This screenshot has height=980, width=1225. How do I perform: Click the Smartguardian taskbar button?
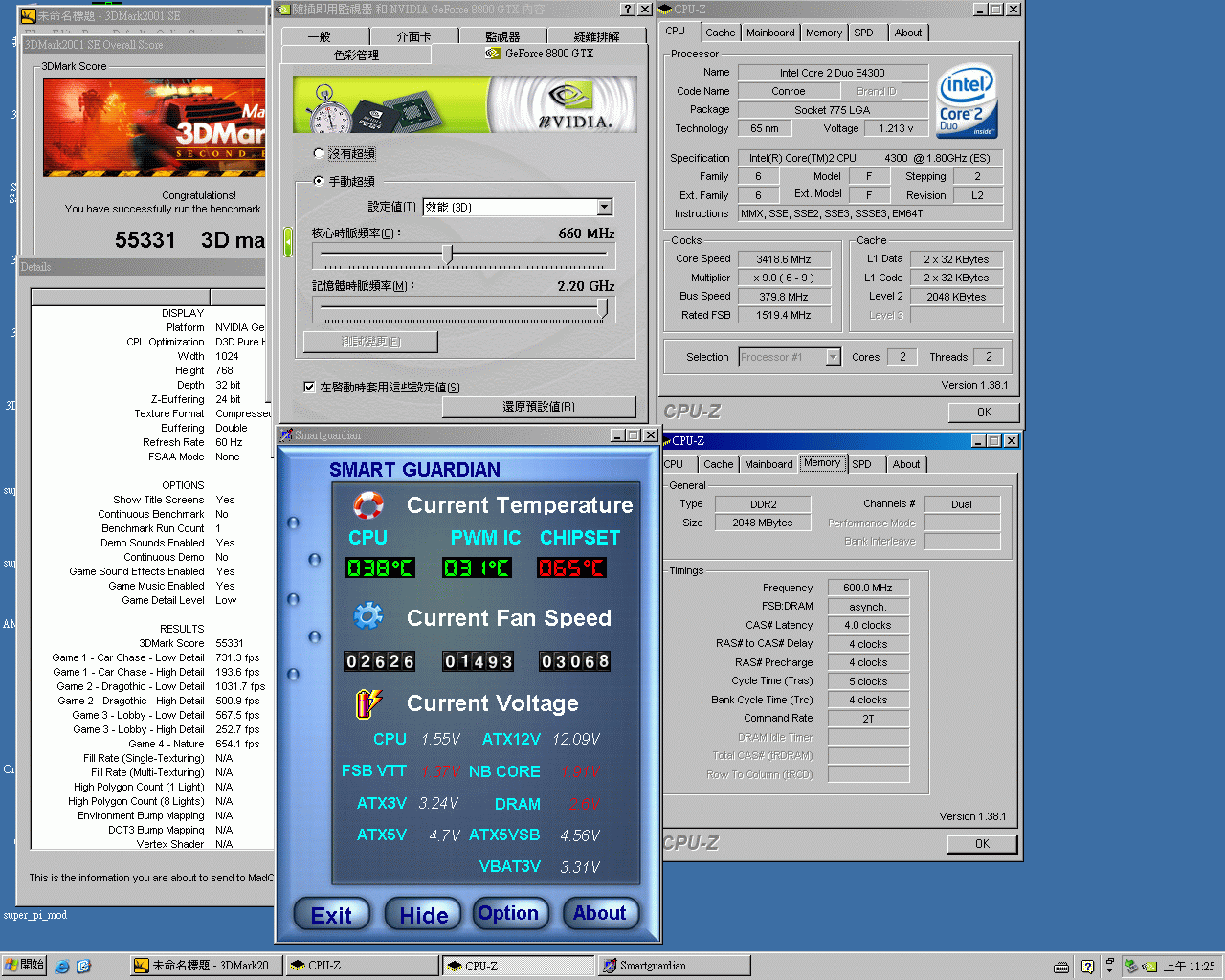tap(674, 966)
